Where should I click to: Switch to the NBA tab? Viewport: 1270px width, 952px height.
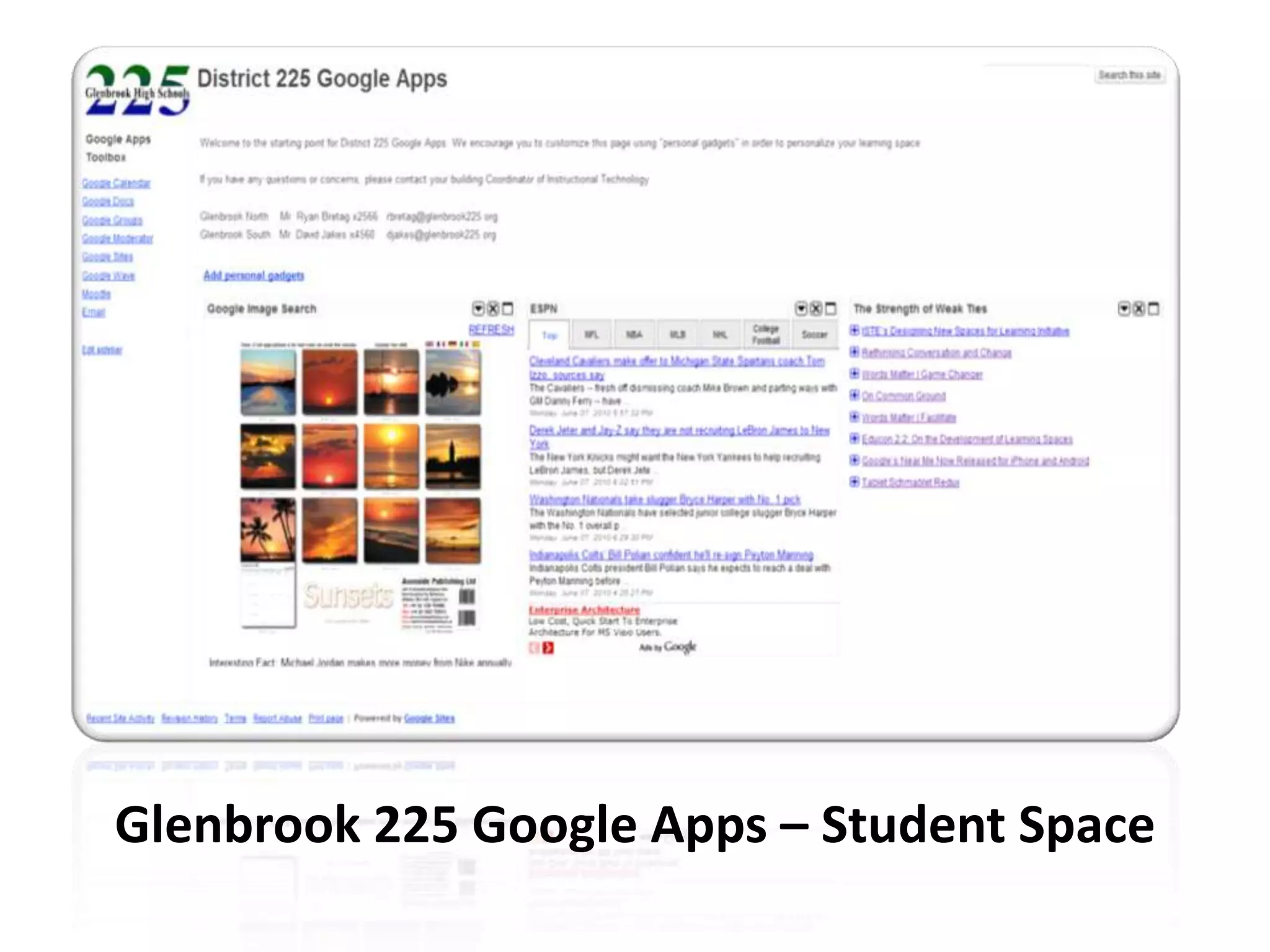pyautogui.click(x=634, y=335)
